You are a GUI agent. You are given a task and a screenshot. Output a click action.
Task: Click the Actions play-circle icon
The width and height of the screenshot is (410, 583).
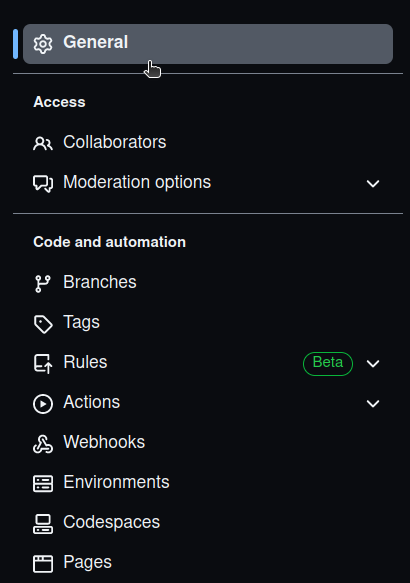[x=43, y=404]
